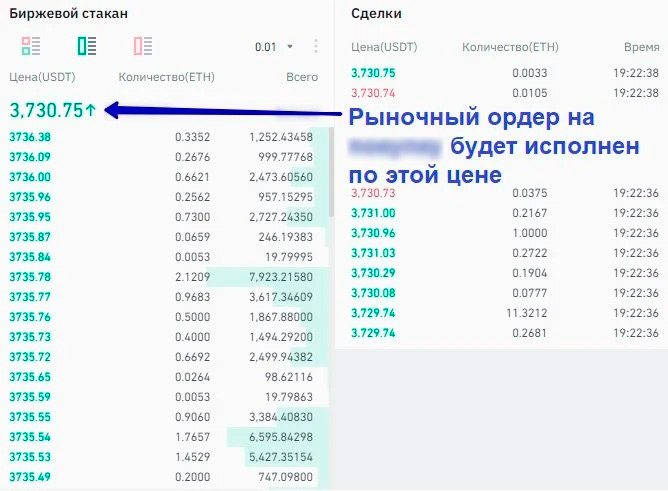The width and height of the screenshot is (668, 491).
Task: Select combined buy and sell order book view
Action: 31,46
